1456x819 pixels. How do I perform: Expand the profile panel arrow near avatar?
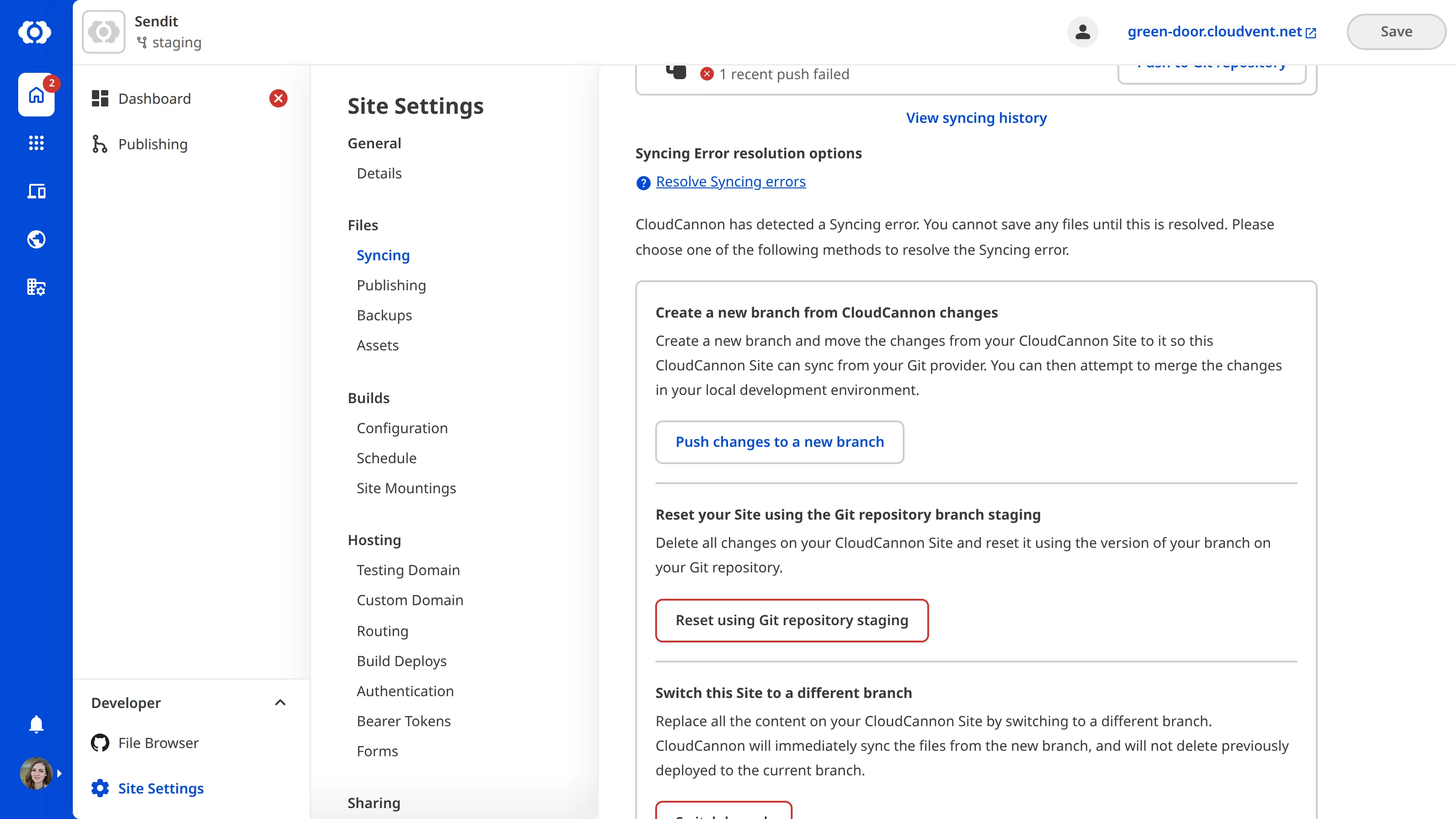[60, 773]
